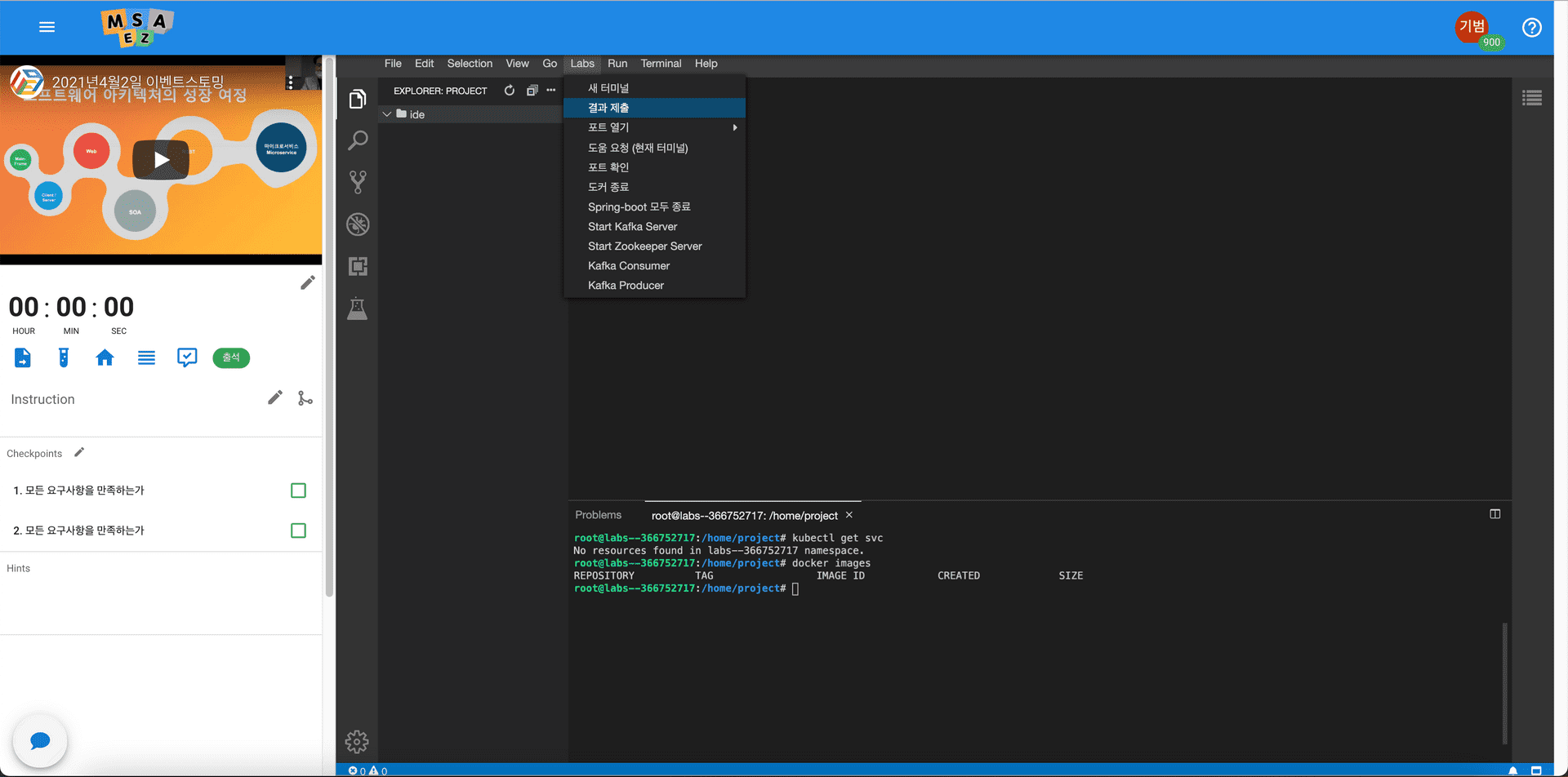Check the second checkpoint checkbox
Image resolution: width=1568 pixels, height=777 pixels.
298,531
